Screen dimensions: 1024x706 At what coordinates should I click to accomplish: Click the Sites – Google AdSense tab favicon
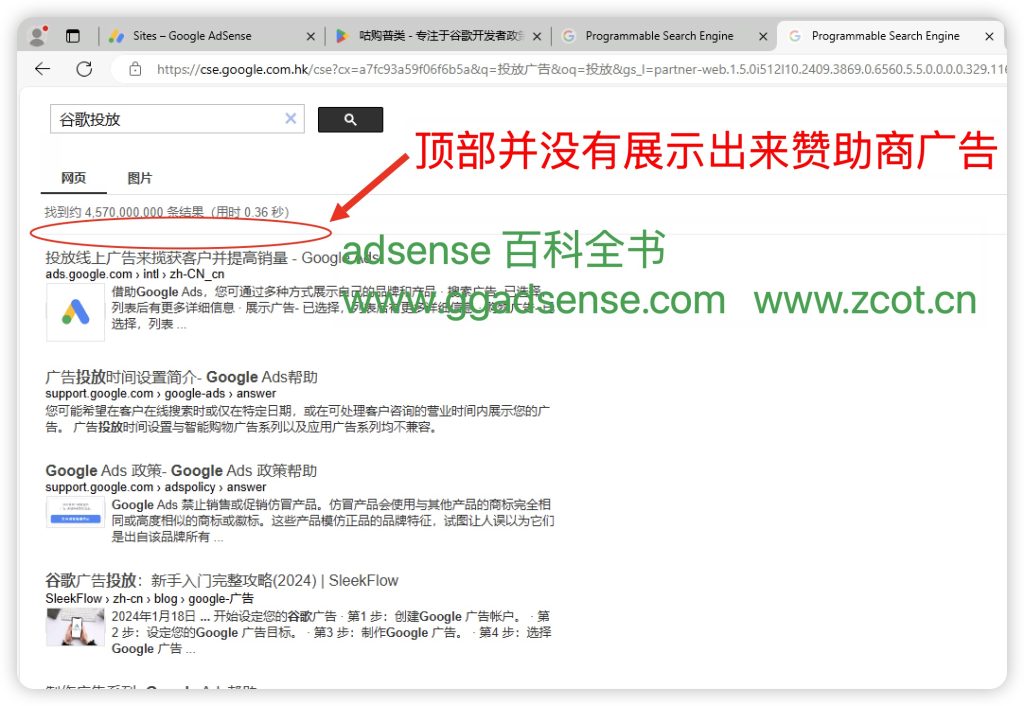tap(116, 37)
